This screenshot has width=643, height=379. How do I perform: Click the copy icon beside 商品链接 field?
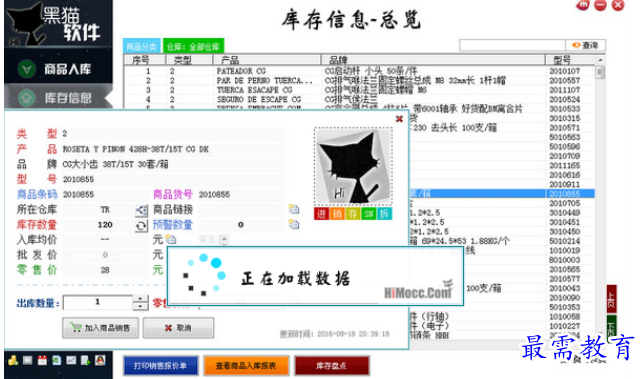(294, 209)
